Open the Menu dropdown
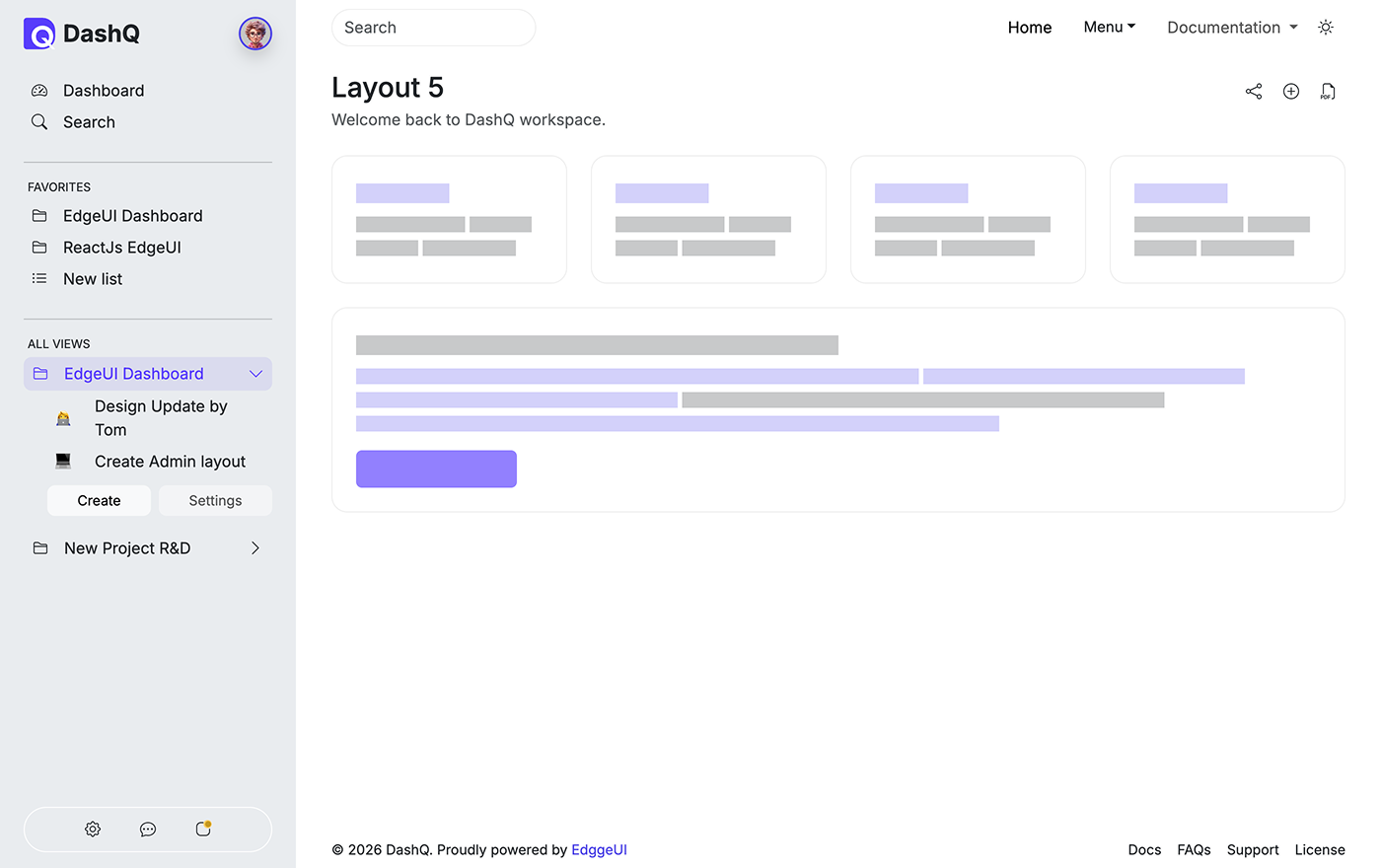The image size is (1381, 868). tap(1109, 27)
